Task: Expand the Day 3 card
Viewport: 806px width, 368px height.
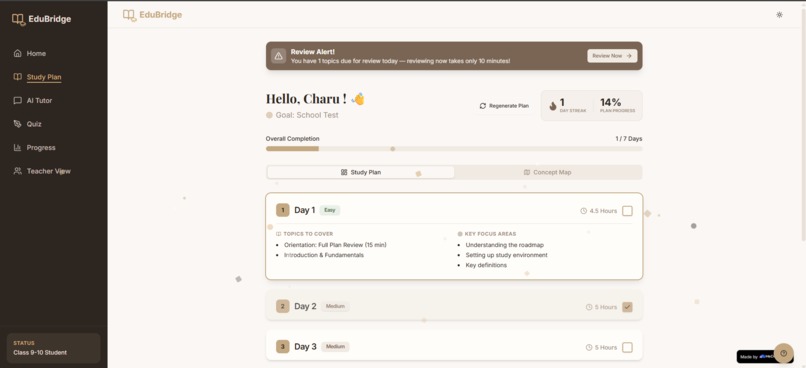Action: (454, 346)
